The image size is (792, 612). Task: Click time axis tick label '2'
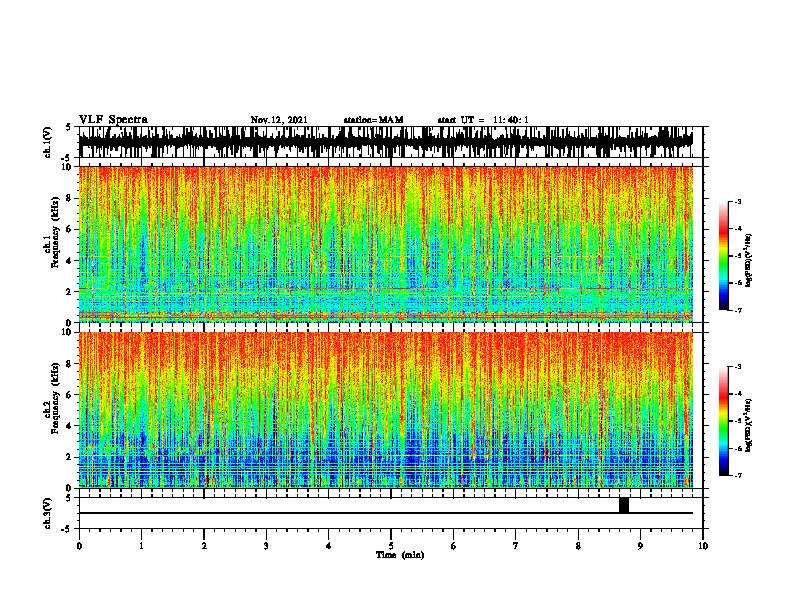pyautogui.click(x=204, y=546)
